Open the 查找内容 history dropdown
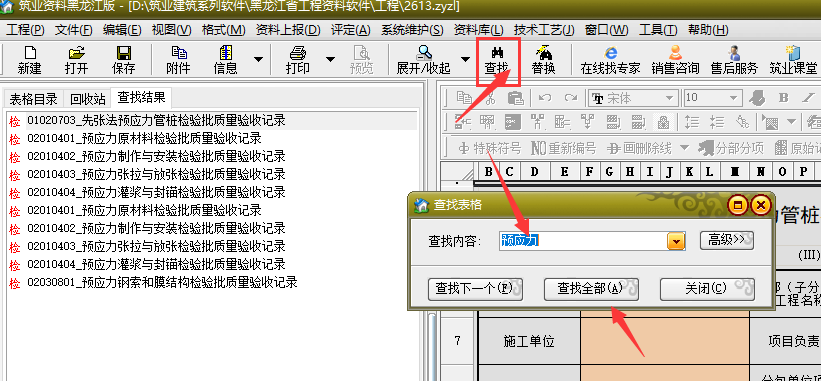 point(676,241)
